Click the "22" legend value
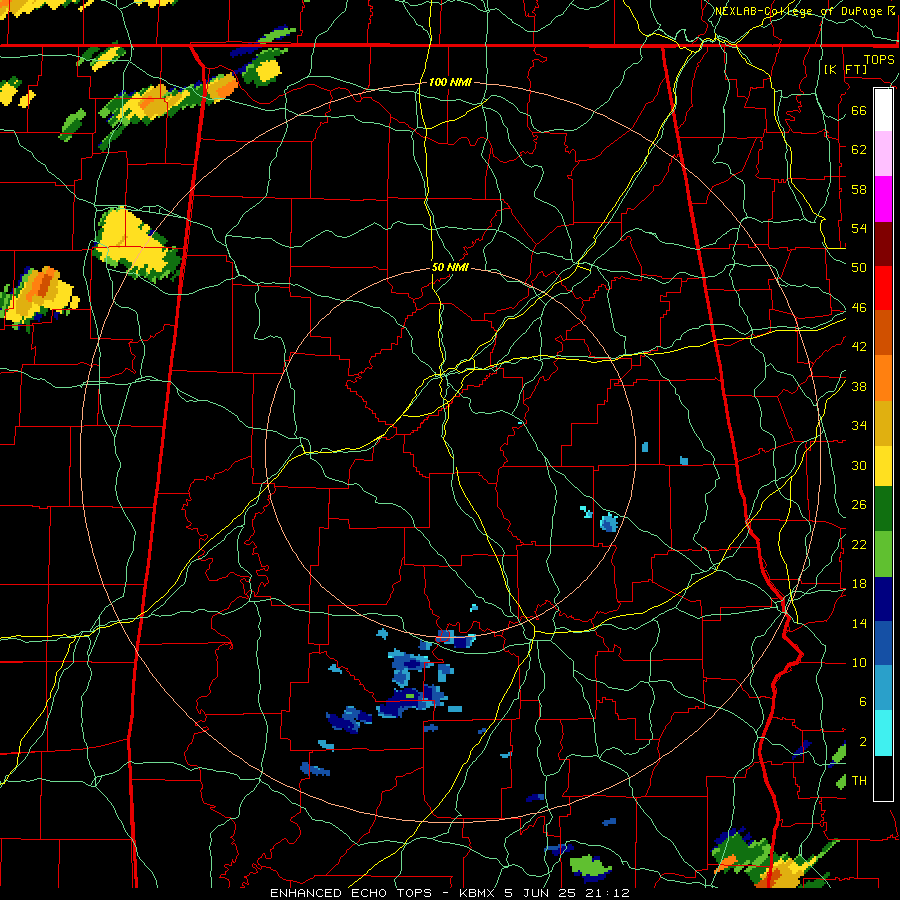Screen dimensions: 900x900 [859, 544]
